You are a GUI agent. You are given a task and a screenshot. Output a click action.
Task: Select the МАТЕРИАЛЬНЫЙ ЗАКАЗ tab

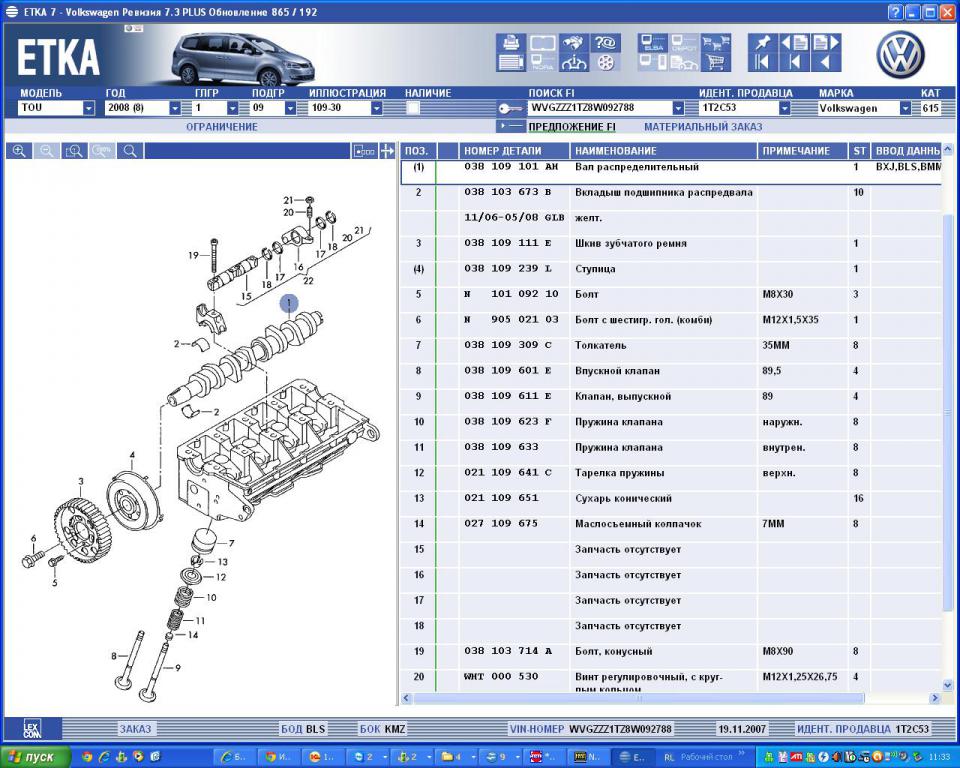pyautogui.click(x=703, y=127)
